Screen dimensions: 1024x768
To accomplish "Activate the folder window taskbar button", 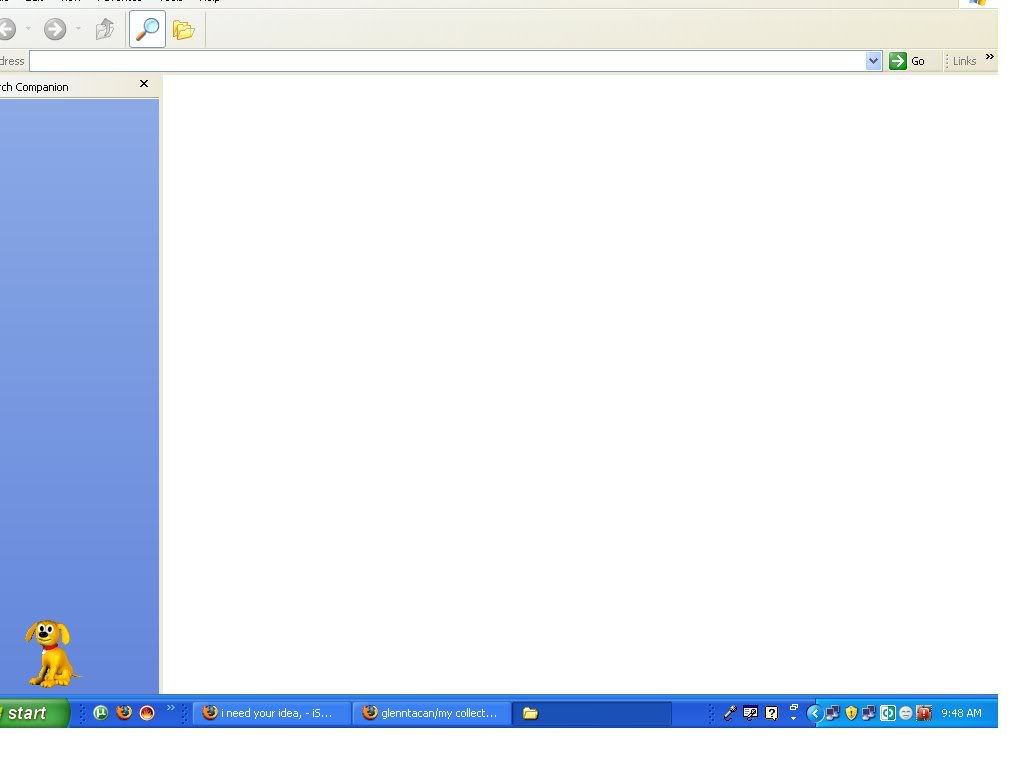I will pos(592,713).
